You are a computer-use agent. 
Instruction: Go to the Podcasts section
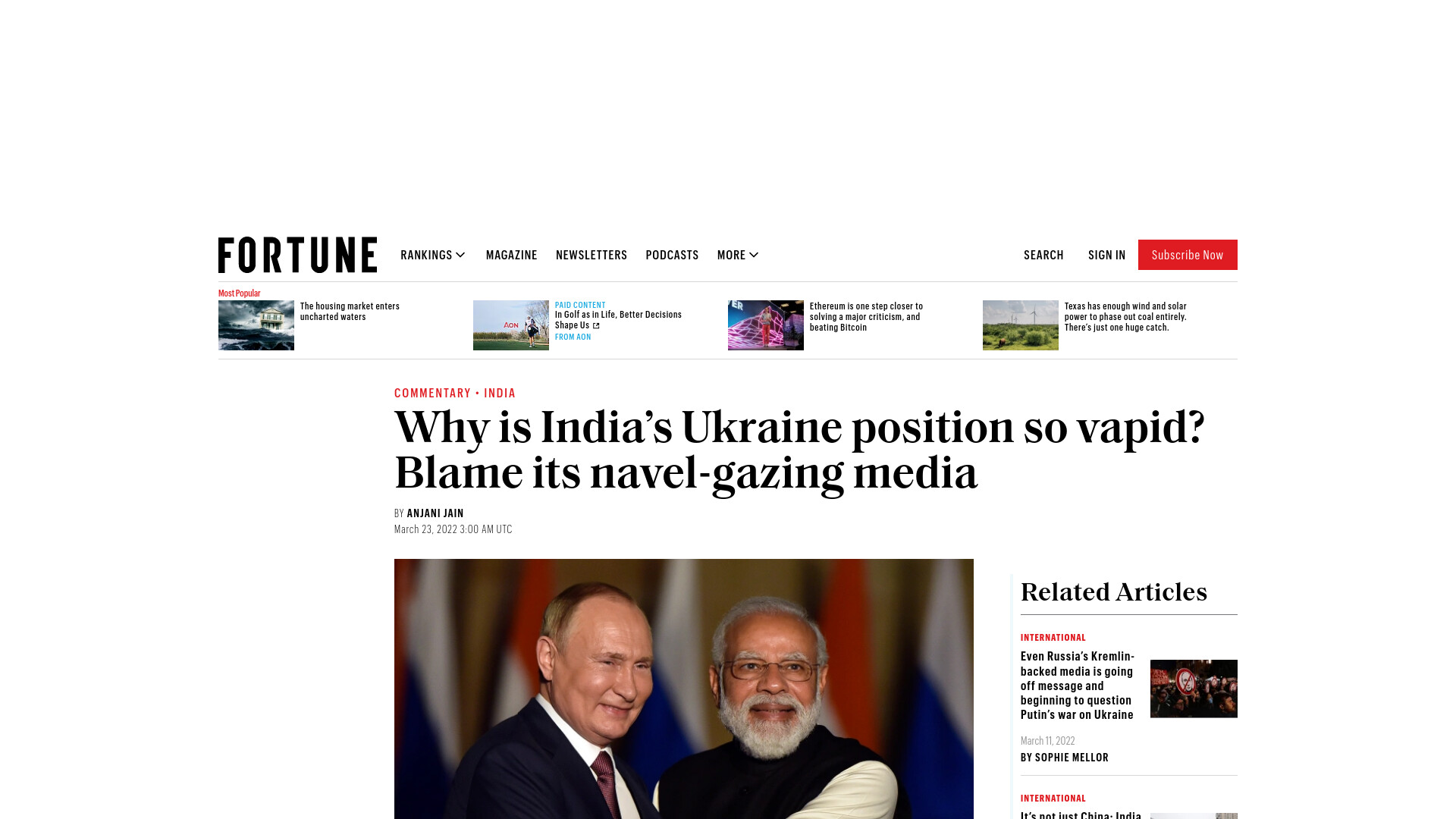click(672, 255)
